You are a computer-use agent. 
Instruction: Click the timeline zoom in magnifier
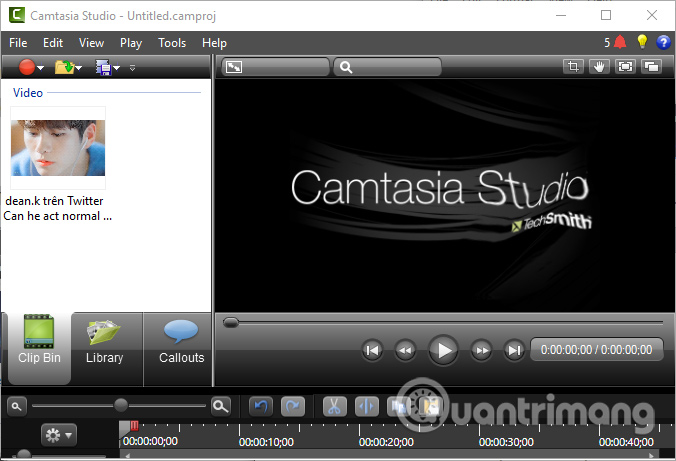(221, 406)
